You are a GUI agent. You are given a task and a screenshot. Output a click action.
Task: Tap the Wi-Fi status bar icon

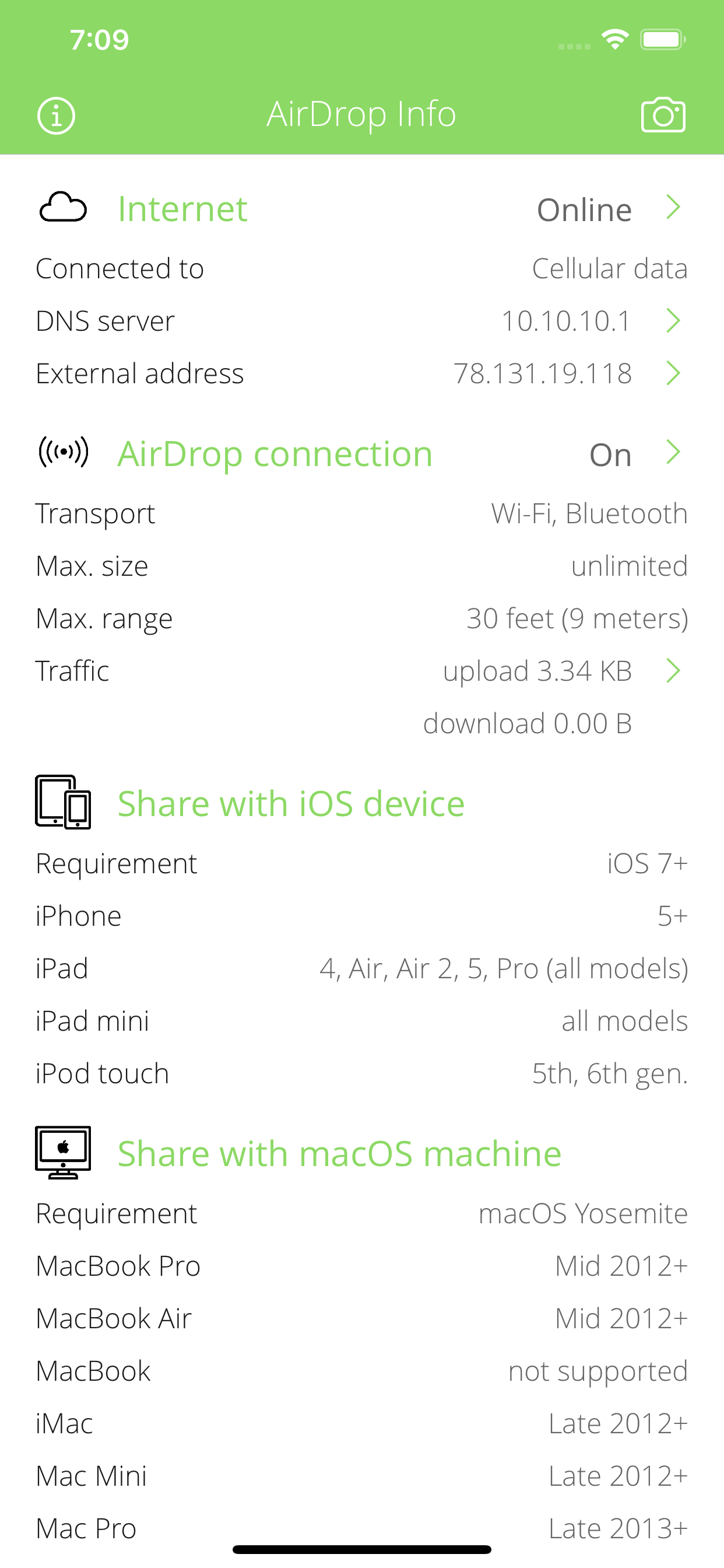click(x=614, y=40)
